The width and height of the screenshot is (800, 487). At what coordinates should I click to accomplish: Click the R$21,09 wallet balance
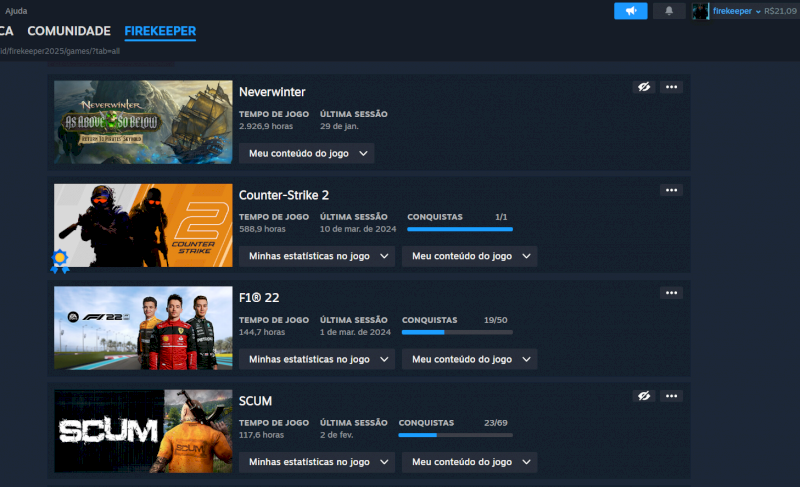pyautogui.click(x=781, y=11)
